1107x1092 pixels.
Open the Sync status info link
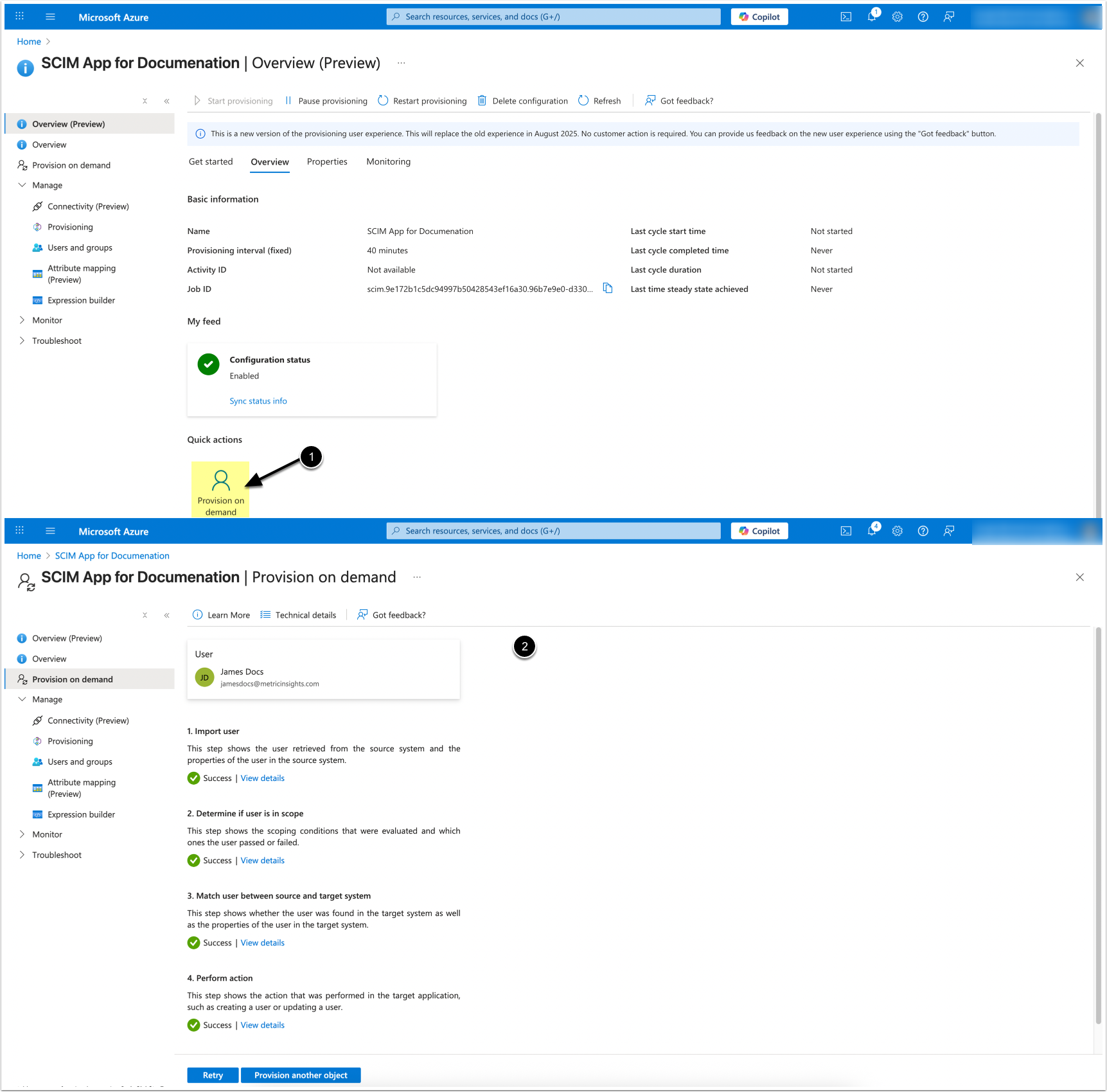258,401
